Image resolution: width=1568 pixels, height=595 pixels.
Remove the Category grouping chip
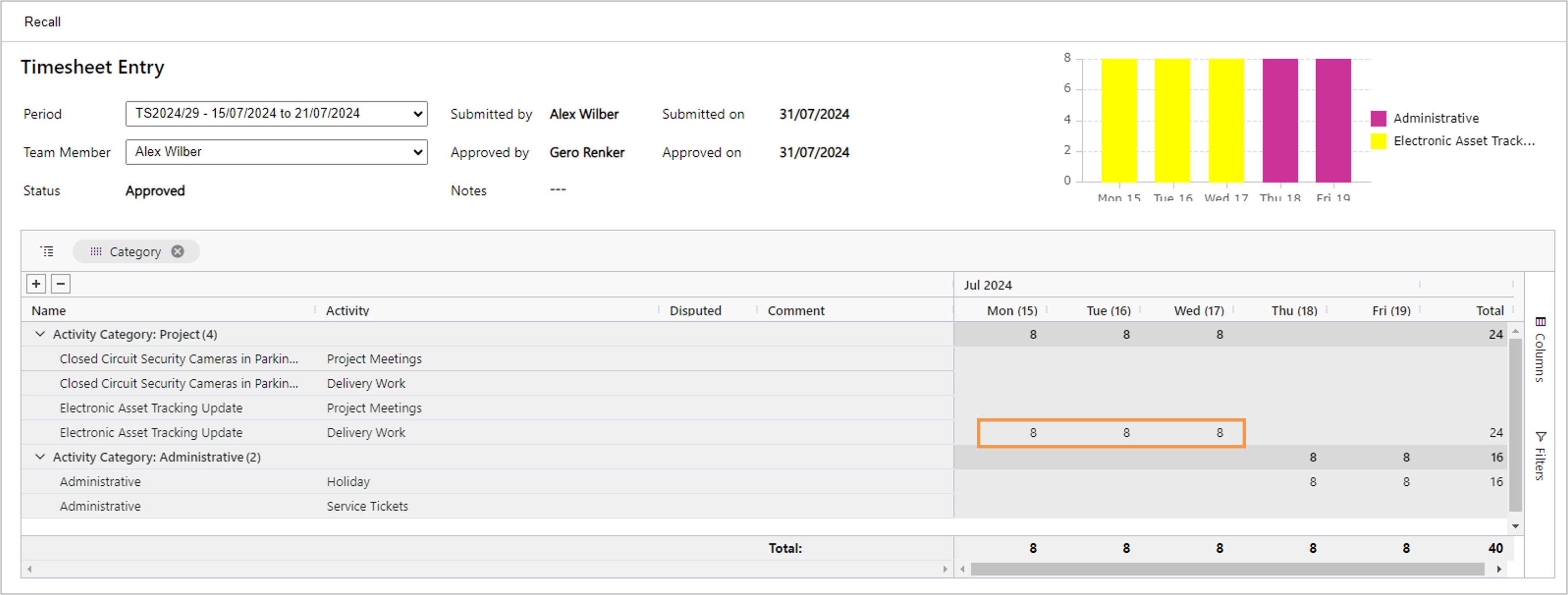point(177,251)
